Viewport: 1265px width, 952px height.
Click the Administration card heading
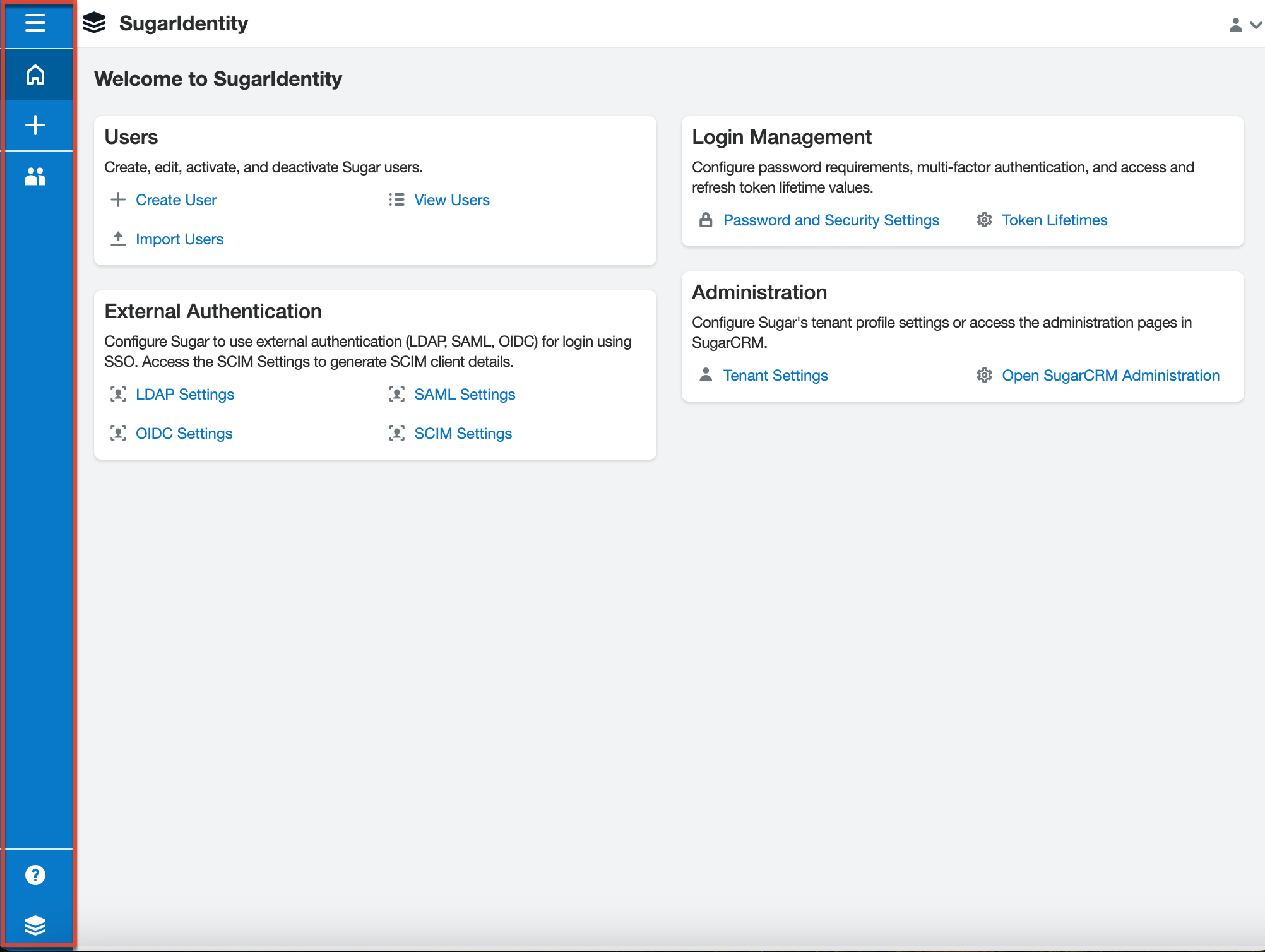[x=759, y=292]
